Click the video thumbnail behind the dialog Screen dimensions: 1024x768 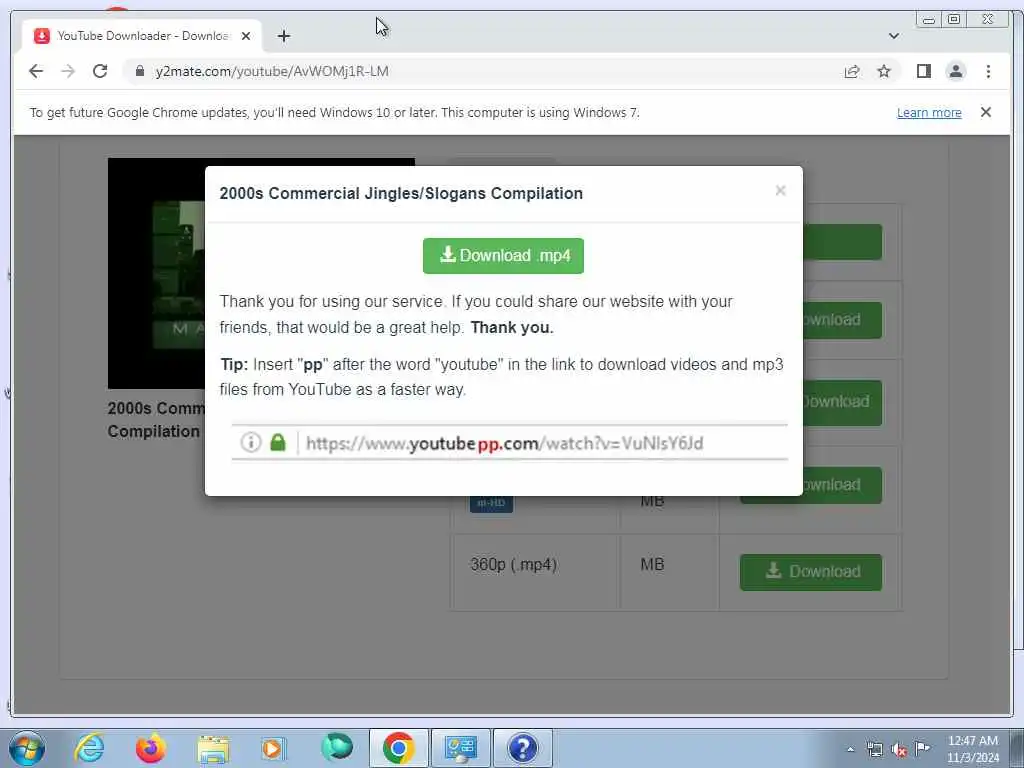coord(157,273)
